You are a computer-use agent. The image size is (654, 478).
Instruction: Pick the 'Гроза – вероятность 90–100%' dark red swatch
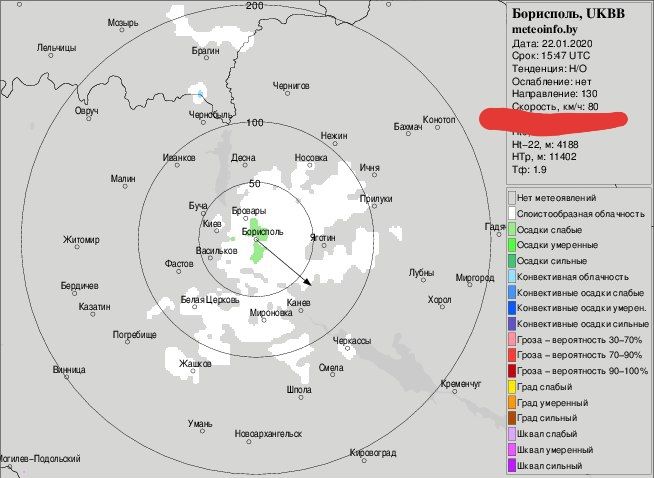[x=512, y=371]
